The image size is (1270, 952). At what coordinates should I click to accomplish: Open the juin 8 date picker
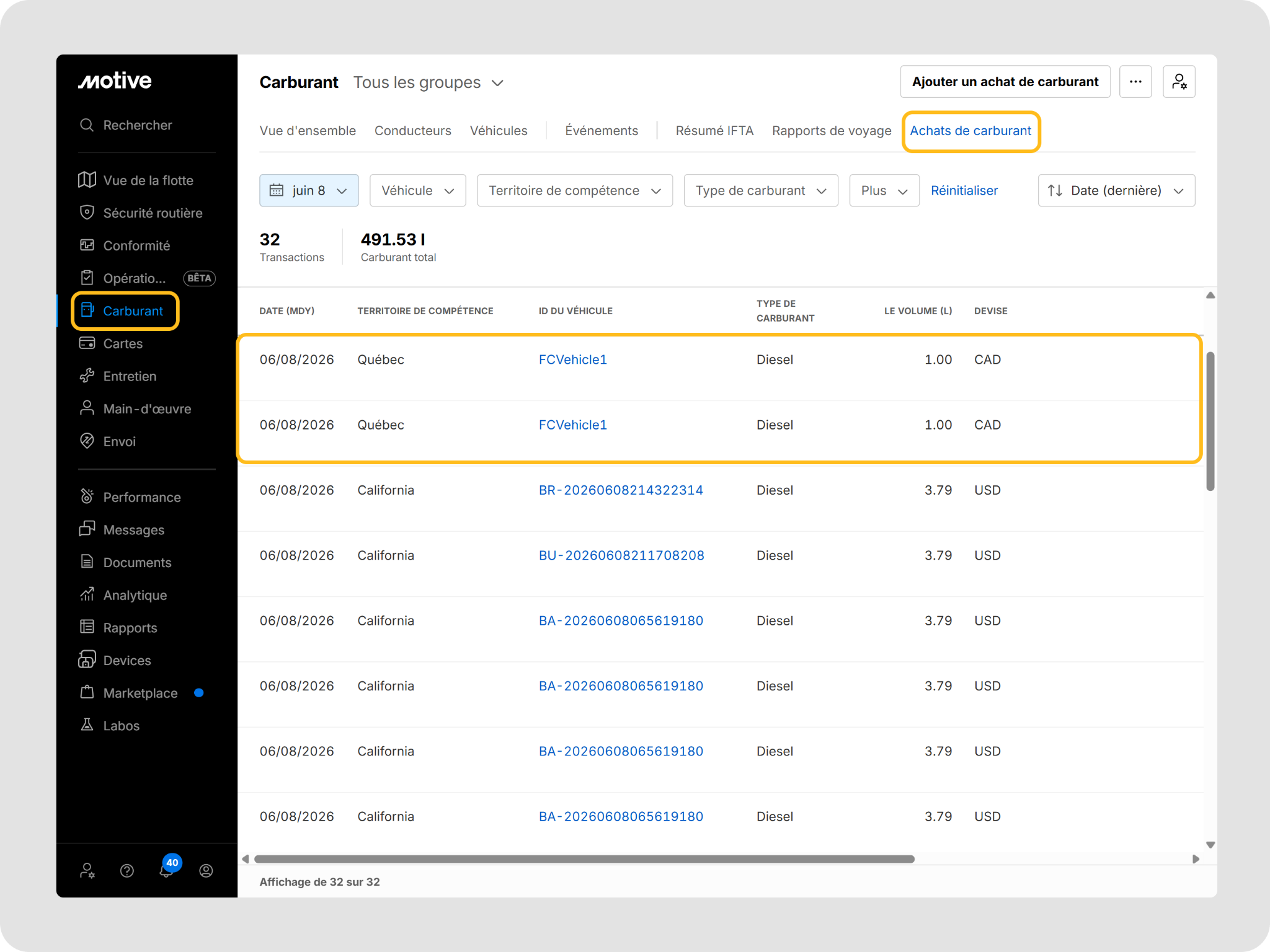309,190
